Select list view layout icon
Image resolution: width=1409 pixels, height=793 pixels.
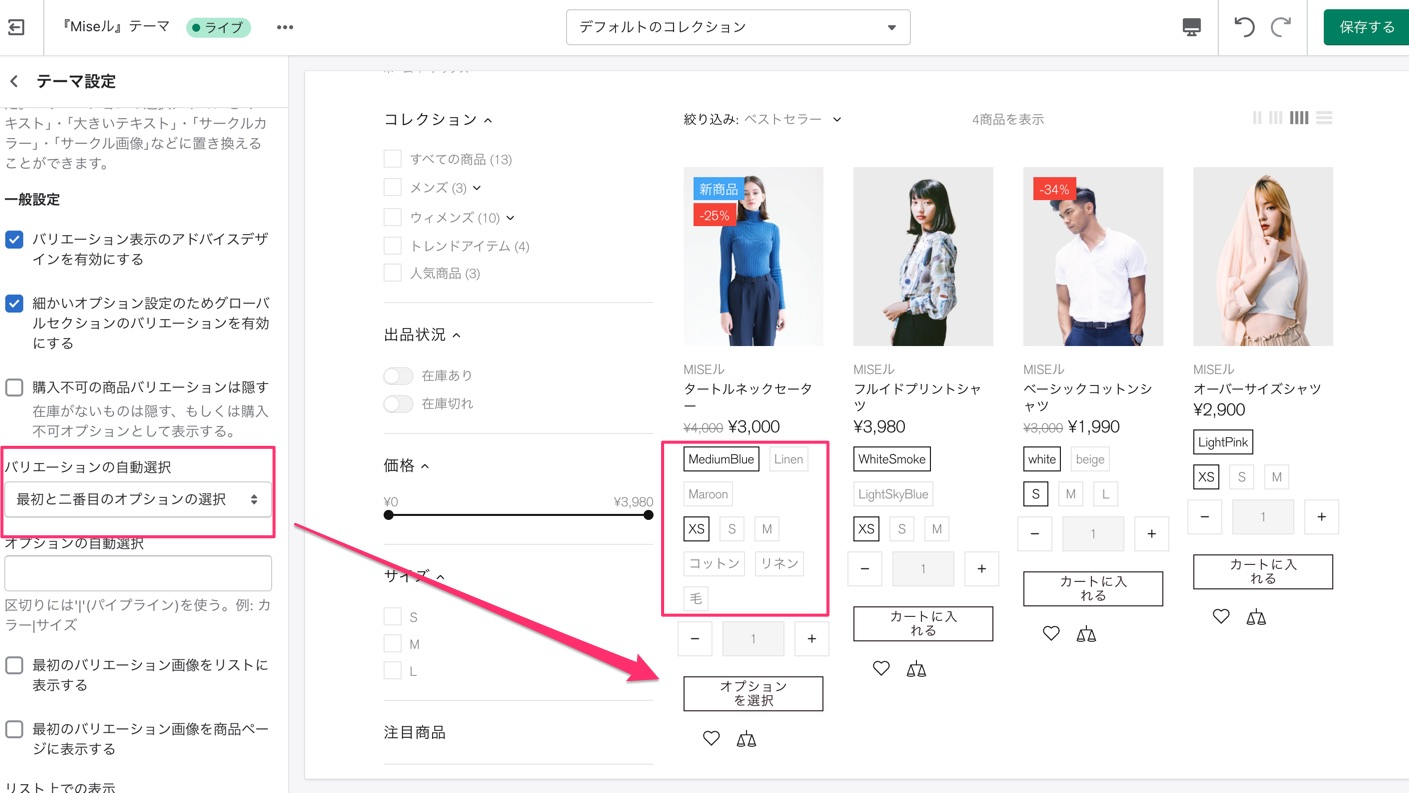pyautogui.click(x=1324, y=118)
